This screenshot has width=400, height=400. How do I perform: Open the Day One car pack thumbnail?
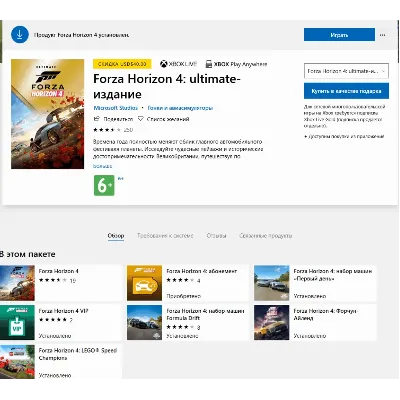tap(271, 283)
